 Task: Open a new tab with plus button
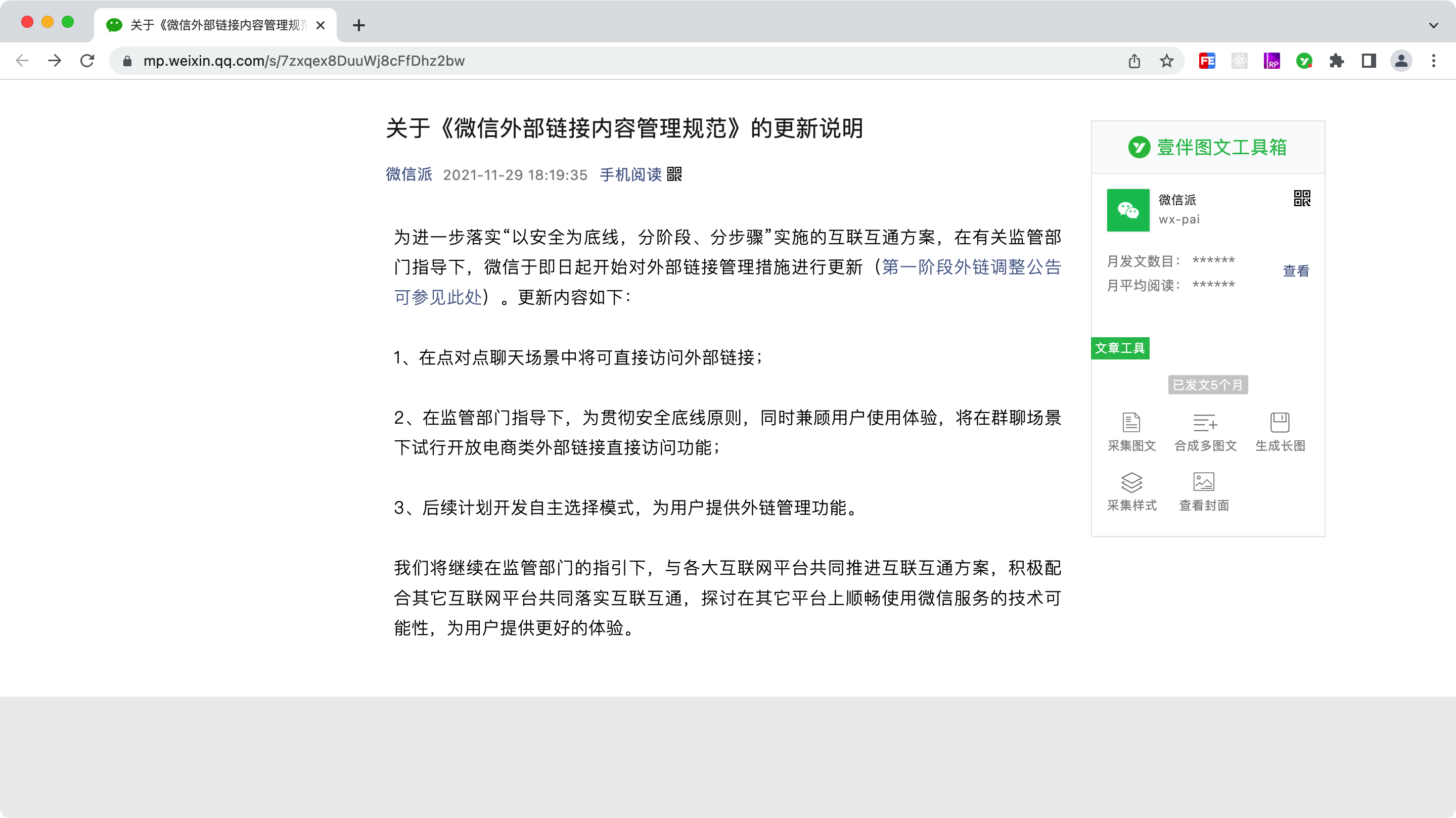point(358,25)
